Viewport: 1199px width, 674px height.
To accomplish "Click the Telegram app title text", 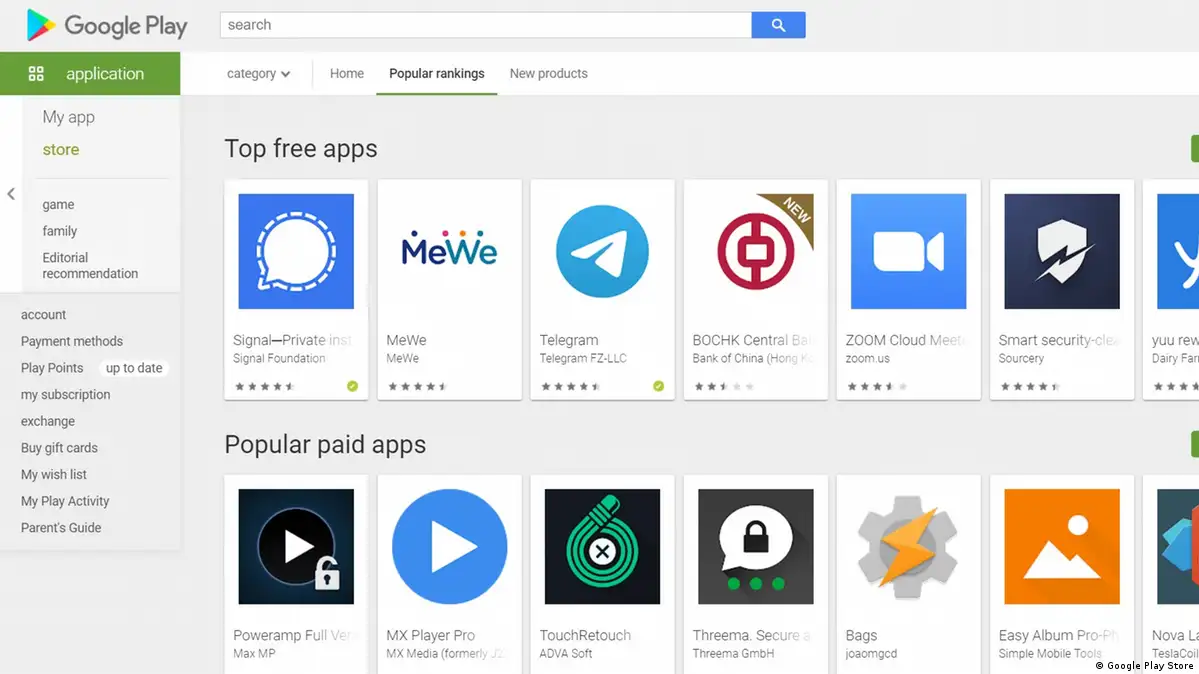I will 569,340.
